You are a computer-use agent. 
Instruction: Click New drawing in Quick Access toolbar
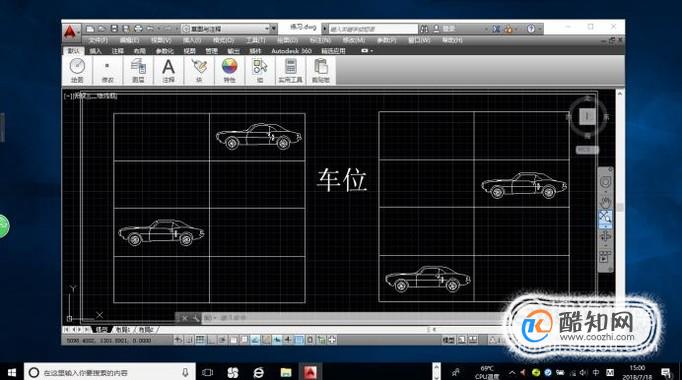tap(90, 29)
